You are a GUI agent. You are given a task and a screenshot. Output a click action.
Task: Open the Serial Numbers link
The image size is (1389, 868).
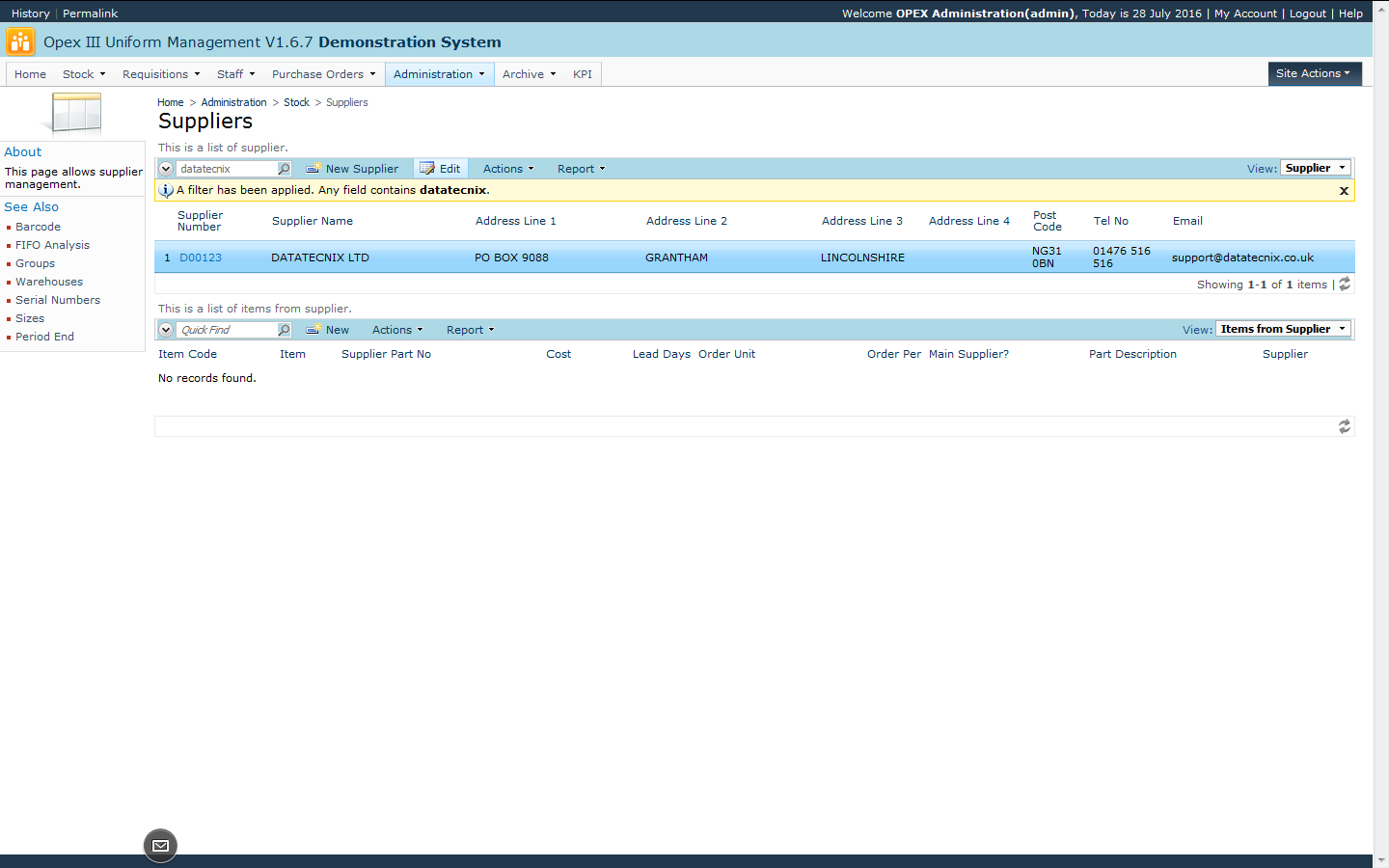[58, 300]
